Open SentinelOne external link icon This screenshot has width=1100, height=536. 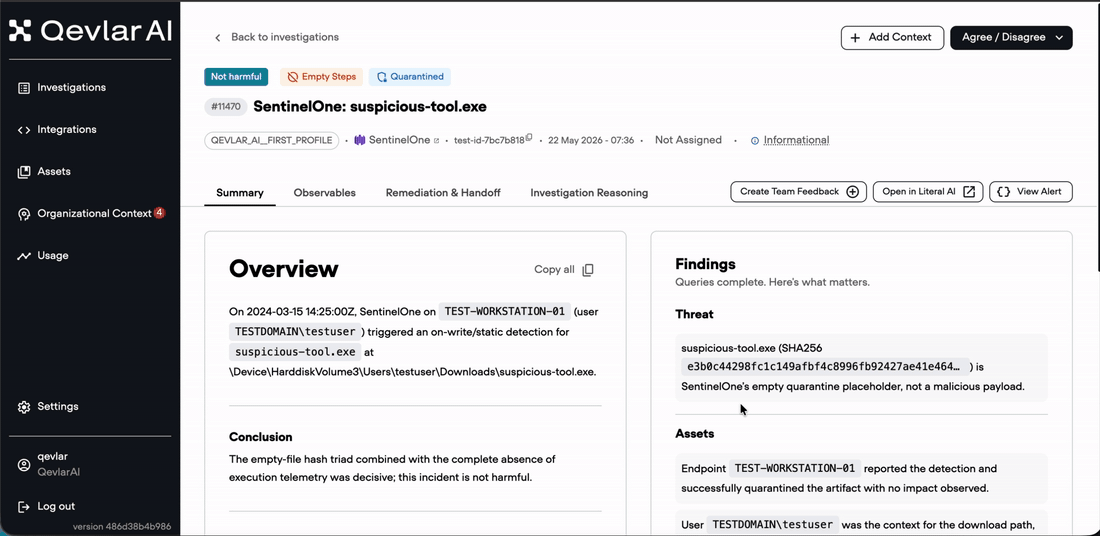(436, 141)
